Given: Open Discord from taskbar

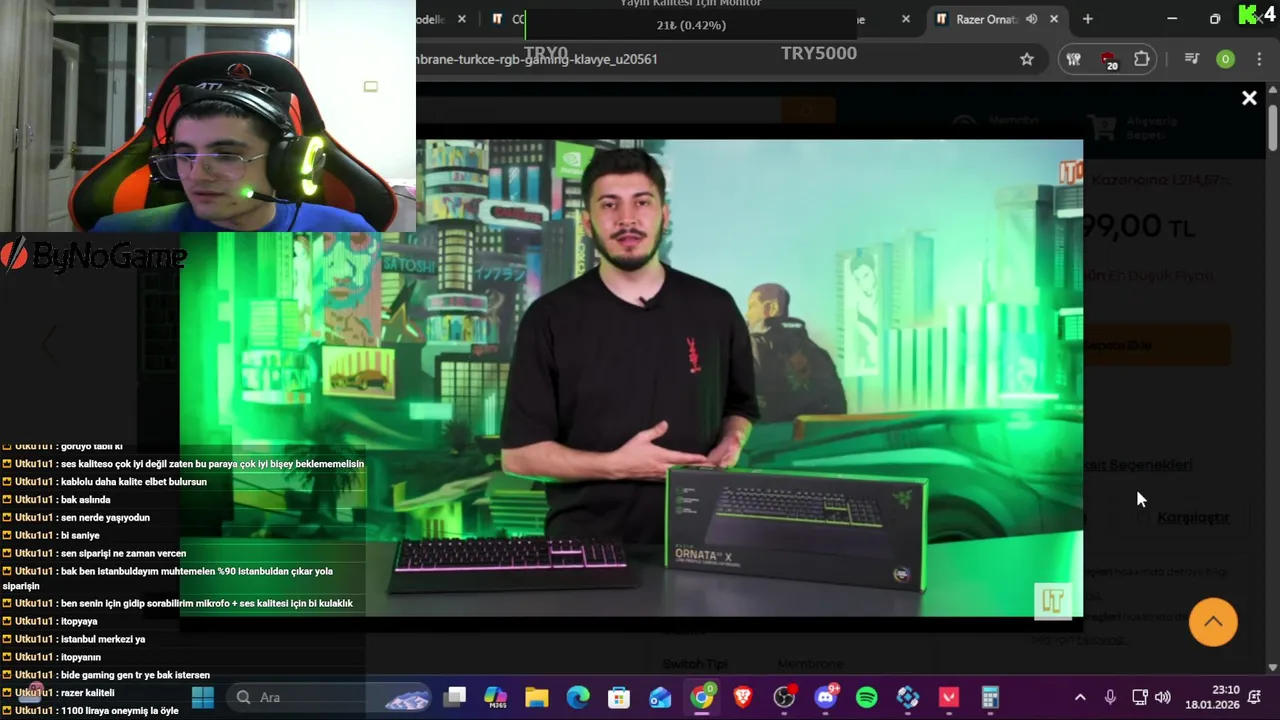Looking at the screenshot, I should point(825,697).
